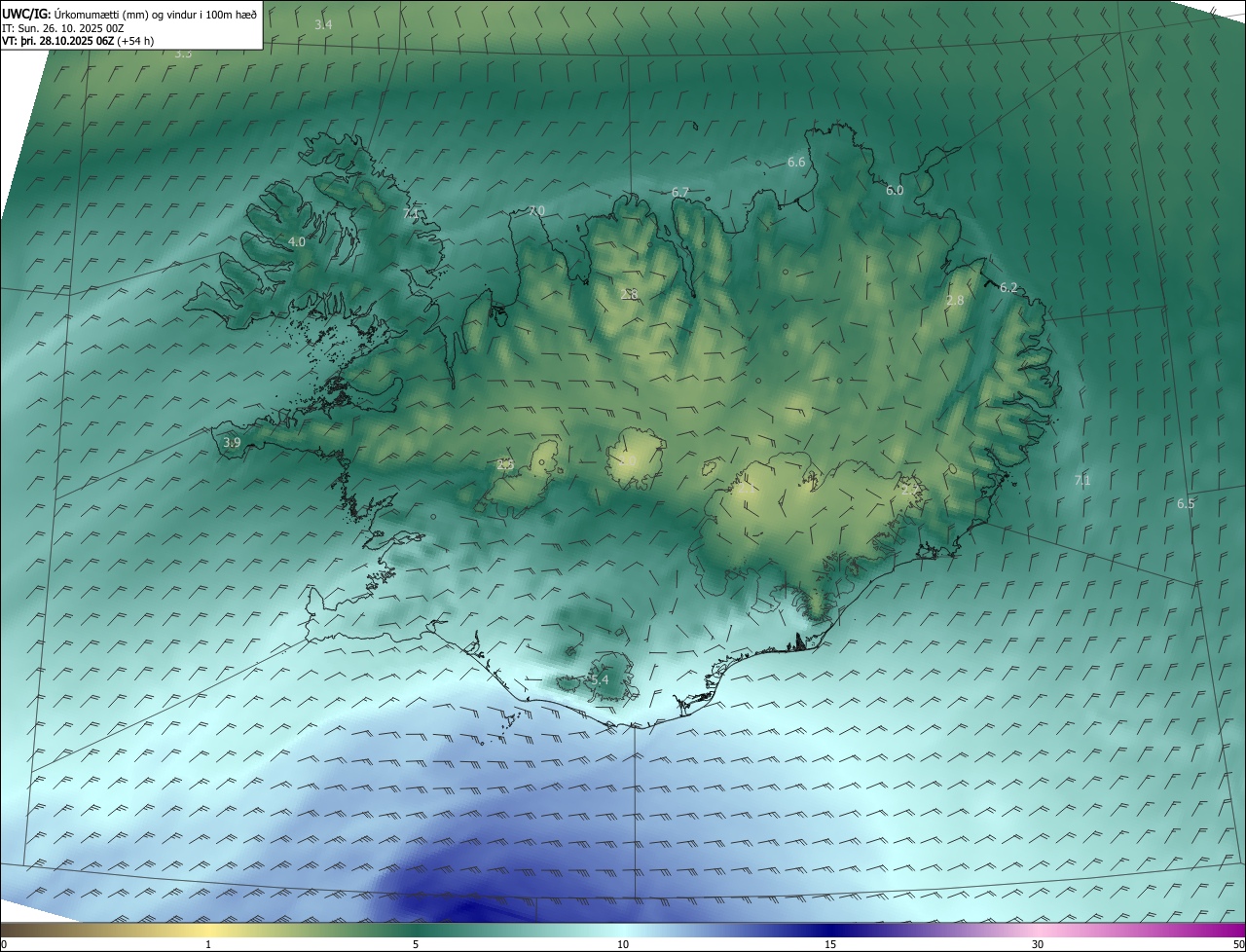
Task: Click the 3.4 value label at top
Action: [323, 24]
